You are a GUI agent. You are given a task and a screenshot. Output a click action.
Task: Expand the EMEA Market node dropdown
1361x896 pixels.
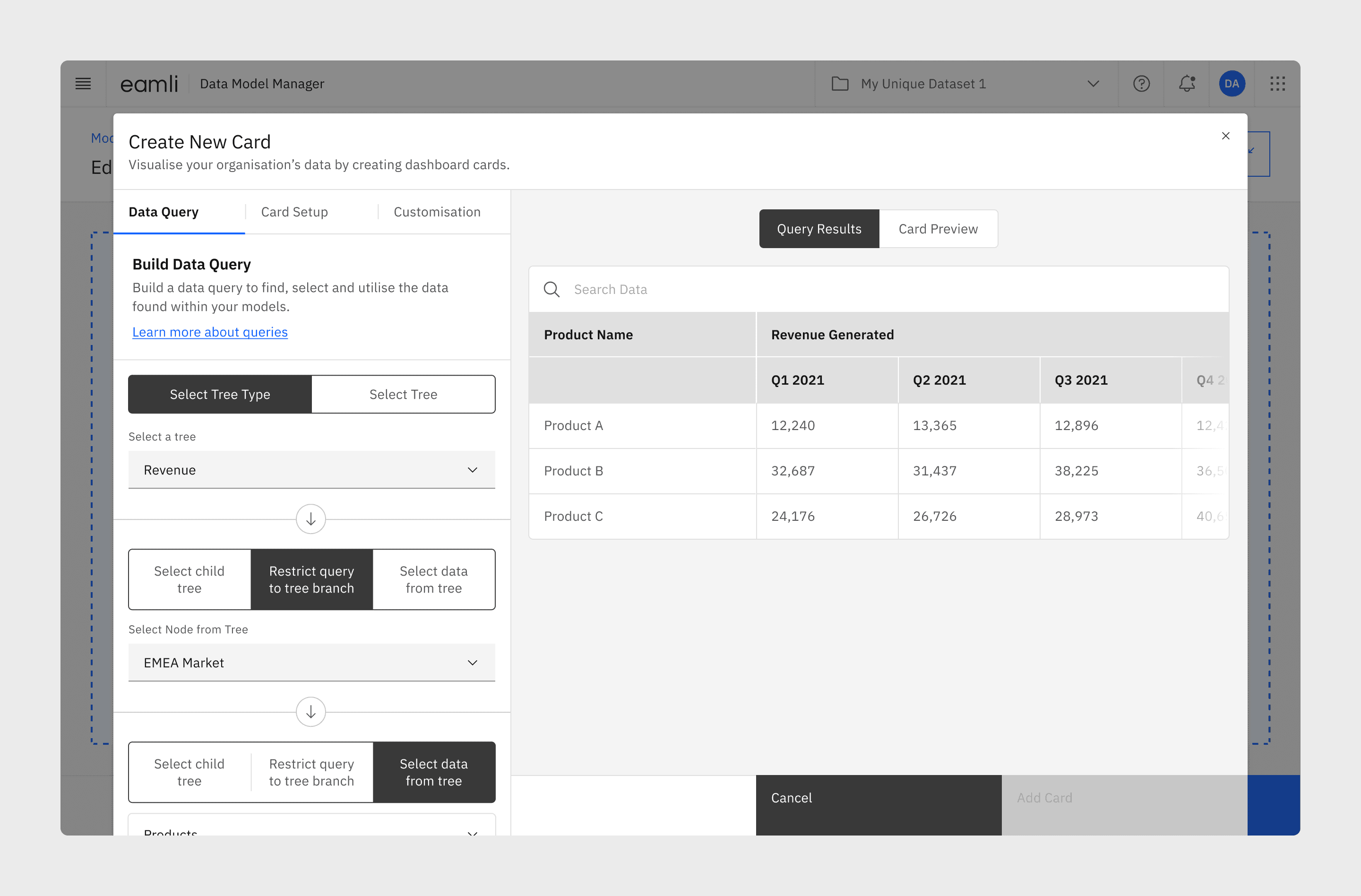[311, 662]
